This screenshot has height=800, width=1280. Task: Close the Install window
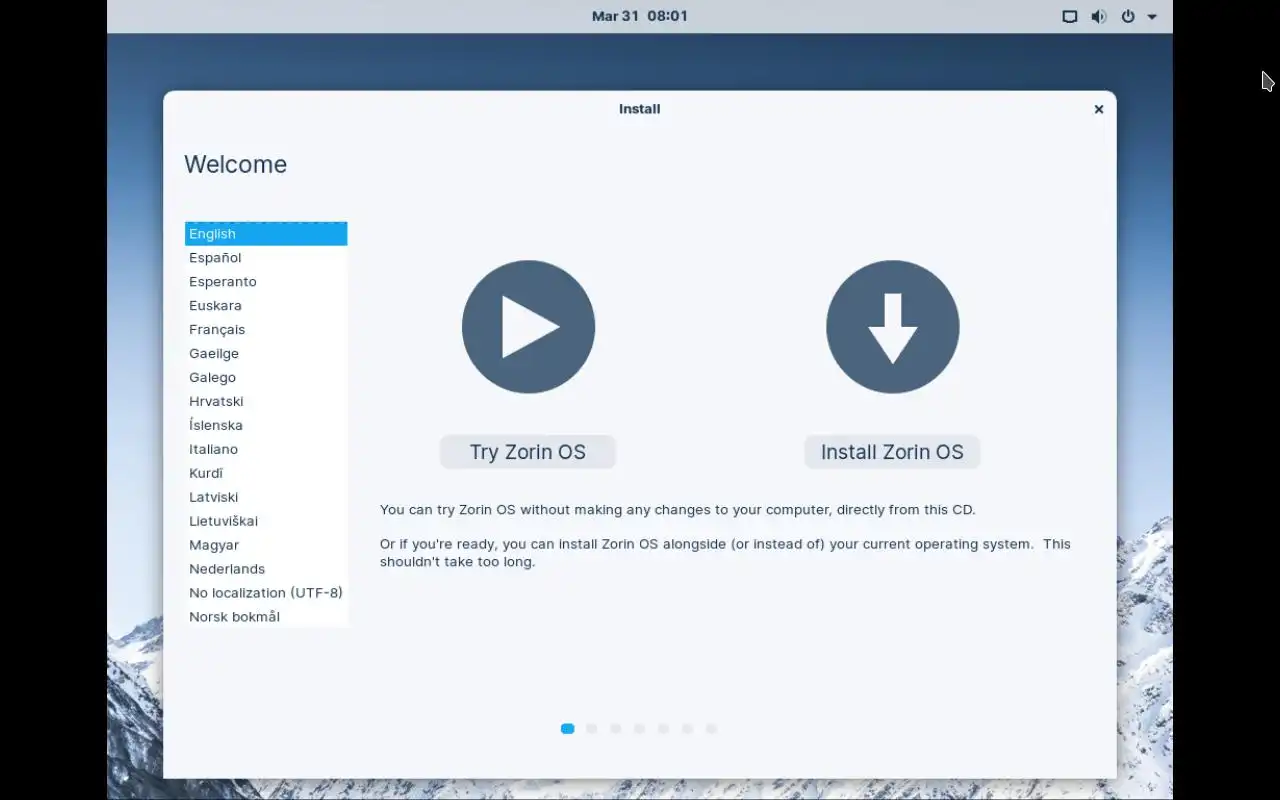point(1098,109)
